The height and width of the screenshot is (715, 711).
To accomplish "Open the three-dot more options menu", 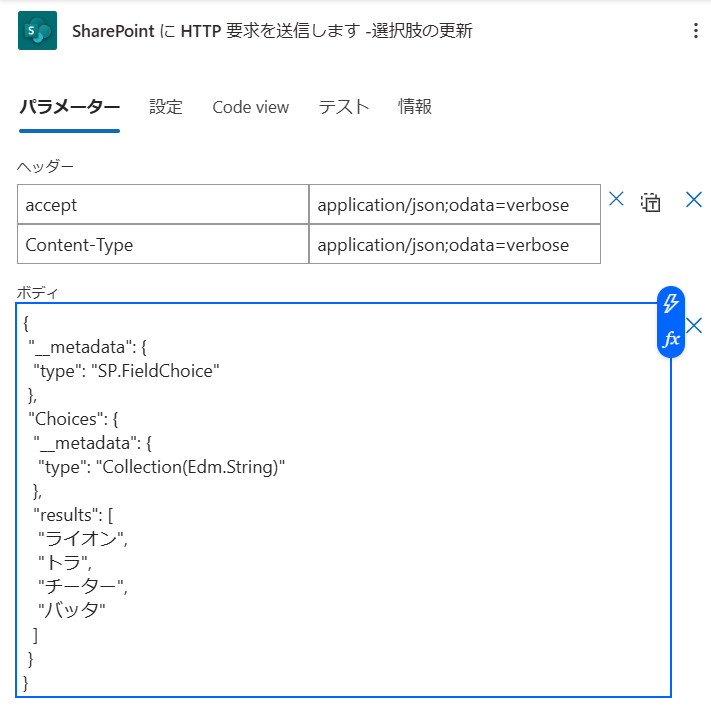I will (x=695, y=31).
